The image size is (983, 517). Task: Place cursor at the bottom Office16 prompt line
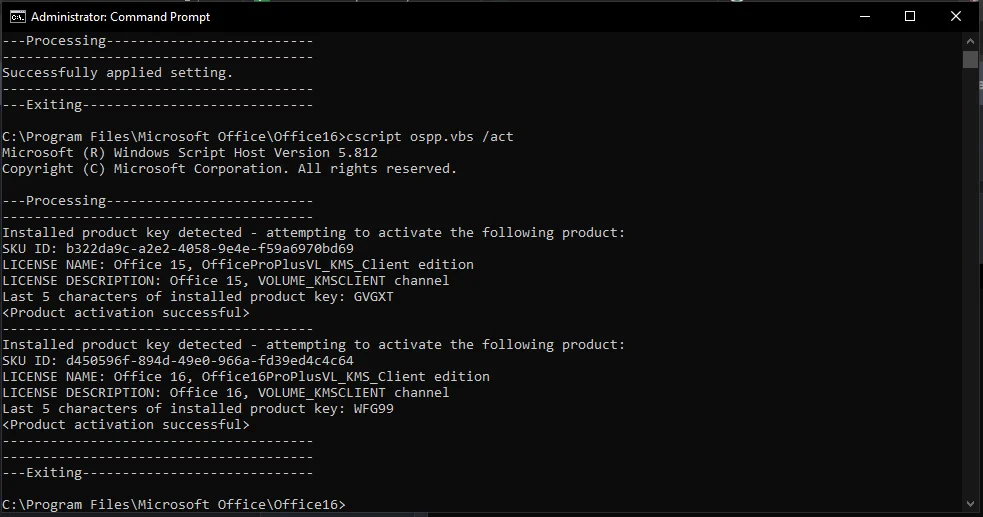(174, 504)
